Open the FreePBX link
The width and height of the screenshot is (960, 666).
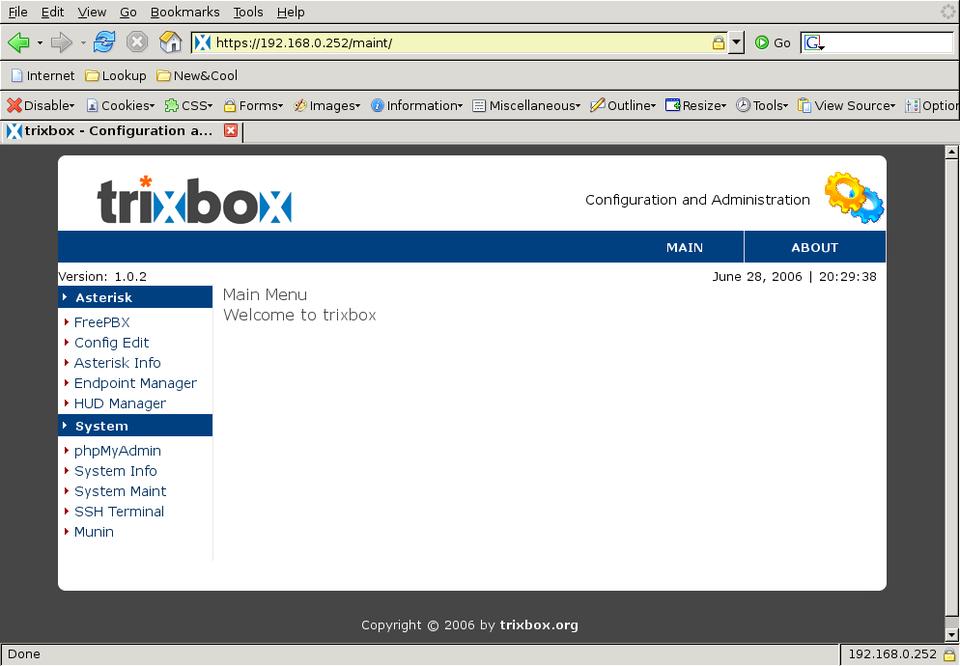point(102,322)
